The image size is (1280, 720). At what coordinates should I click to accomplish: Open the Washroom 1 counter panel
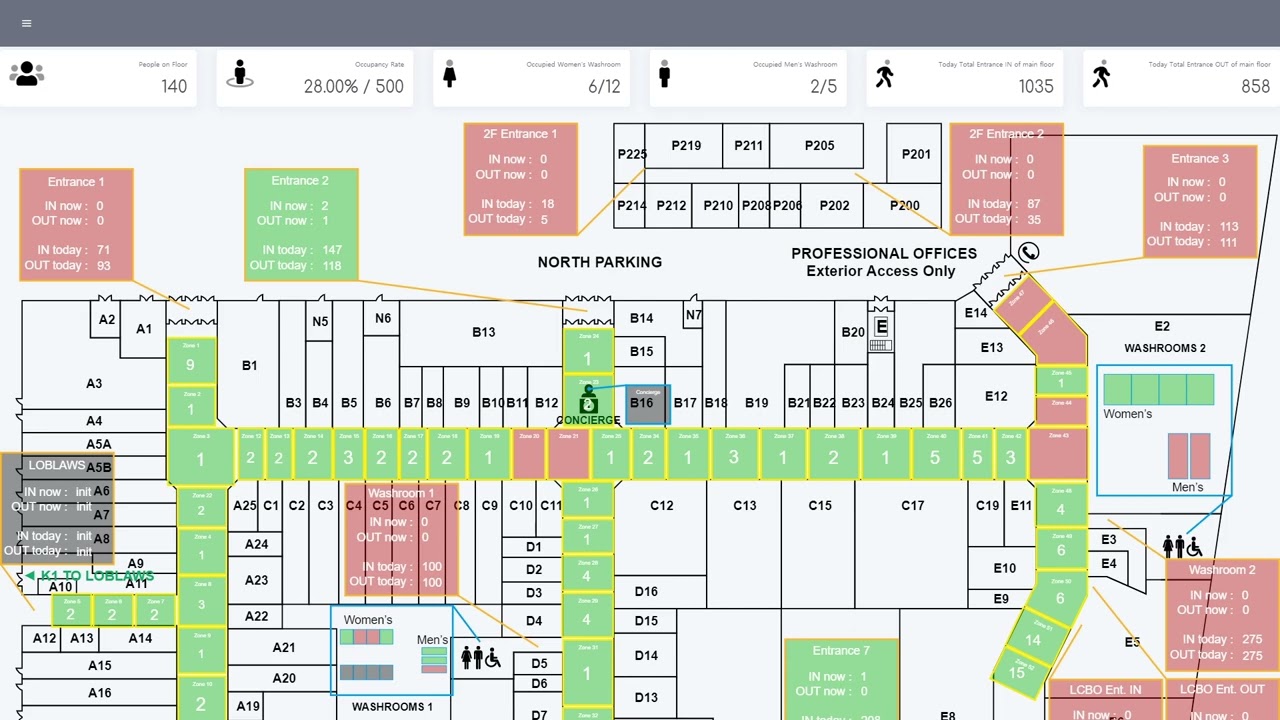(x=402, y=541)
